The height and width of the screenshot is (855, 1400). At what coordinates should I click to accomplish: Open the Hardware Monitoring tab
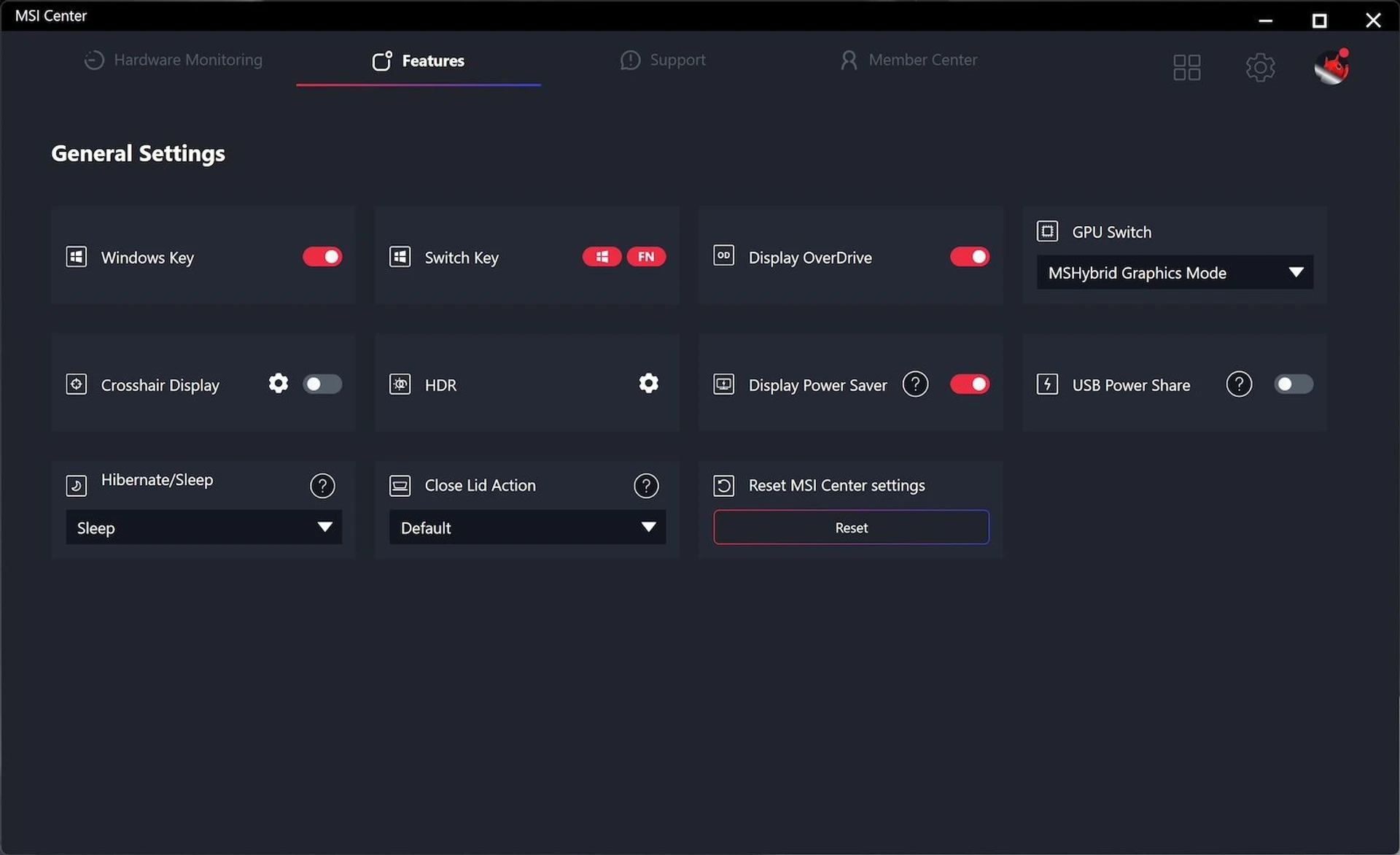[173, 60]
